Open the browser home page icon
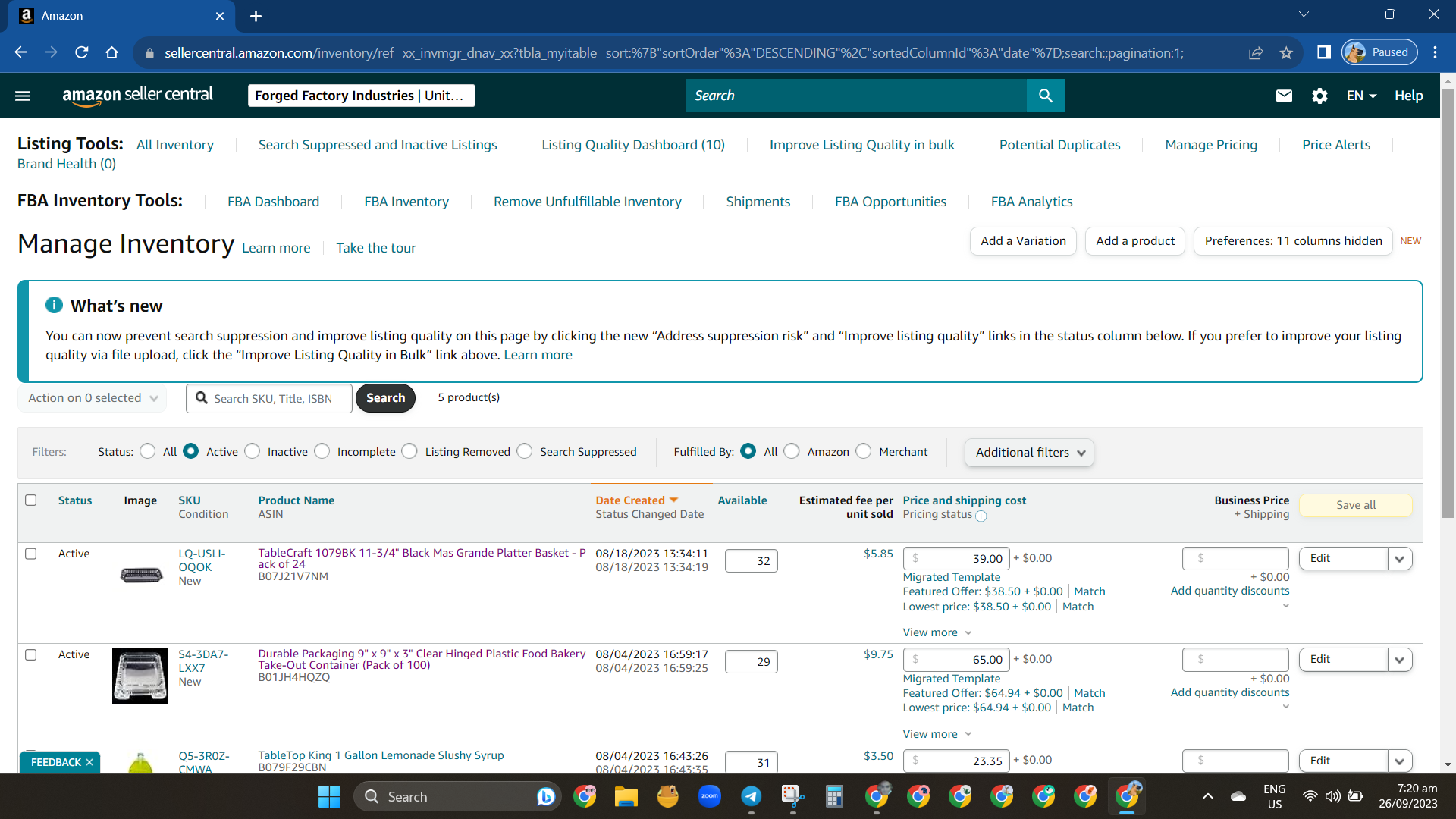This screenshot has height=819, width=1456. [x=112, y=52]
